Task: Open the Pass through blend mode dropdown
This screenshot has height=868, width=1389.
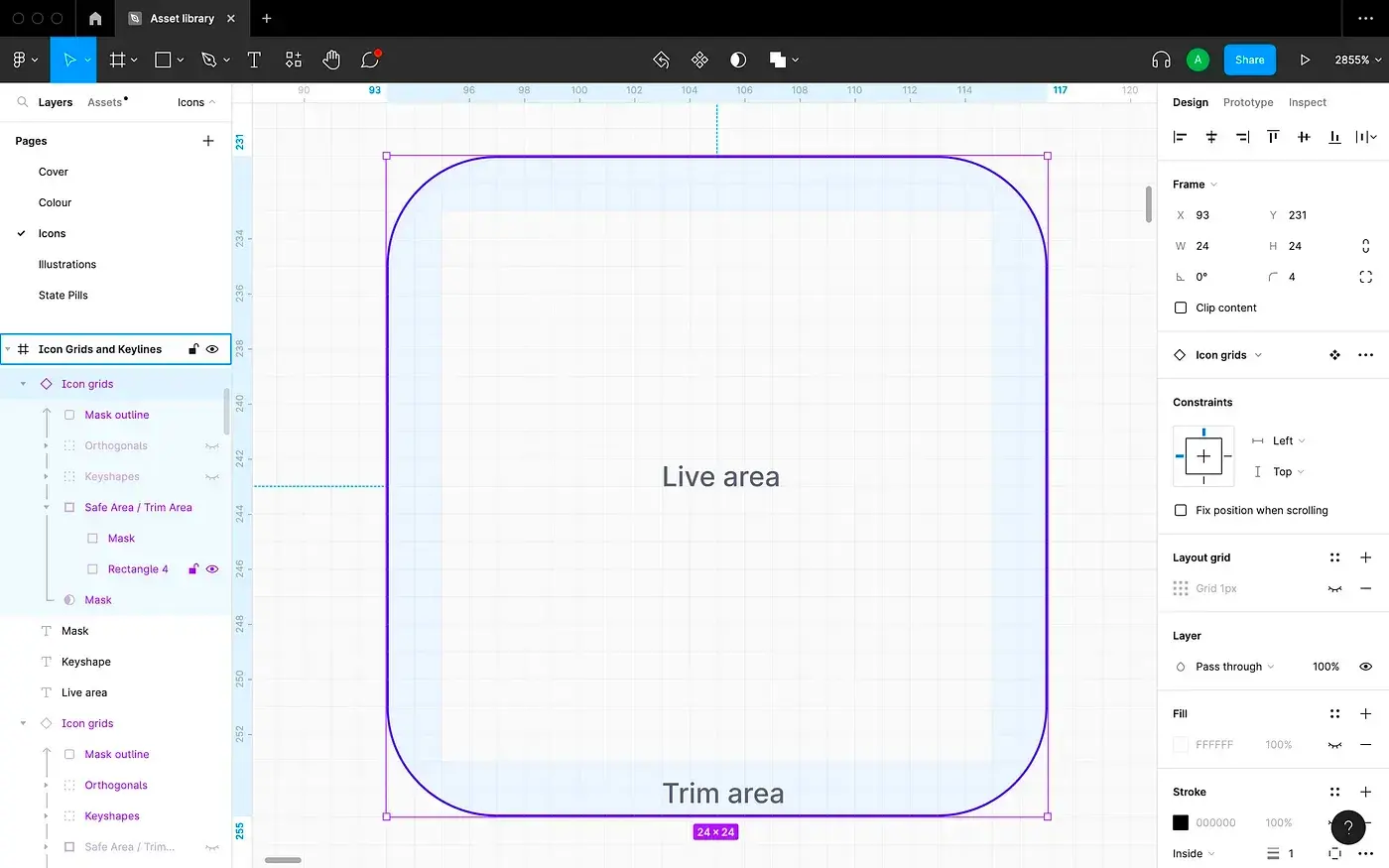Action: click(1234, 667)
